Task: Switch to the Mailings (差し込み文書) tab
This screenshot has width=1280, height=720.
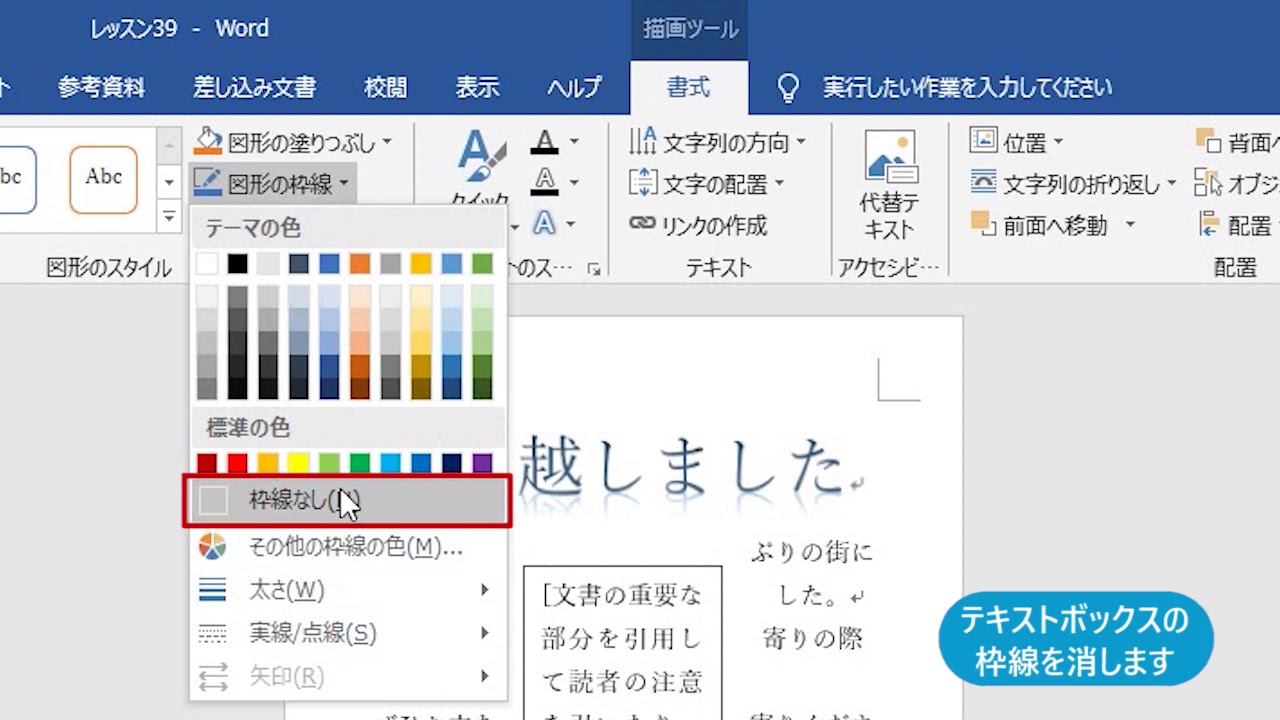Action: click(x=254, y=87)
